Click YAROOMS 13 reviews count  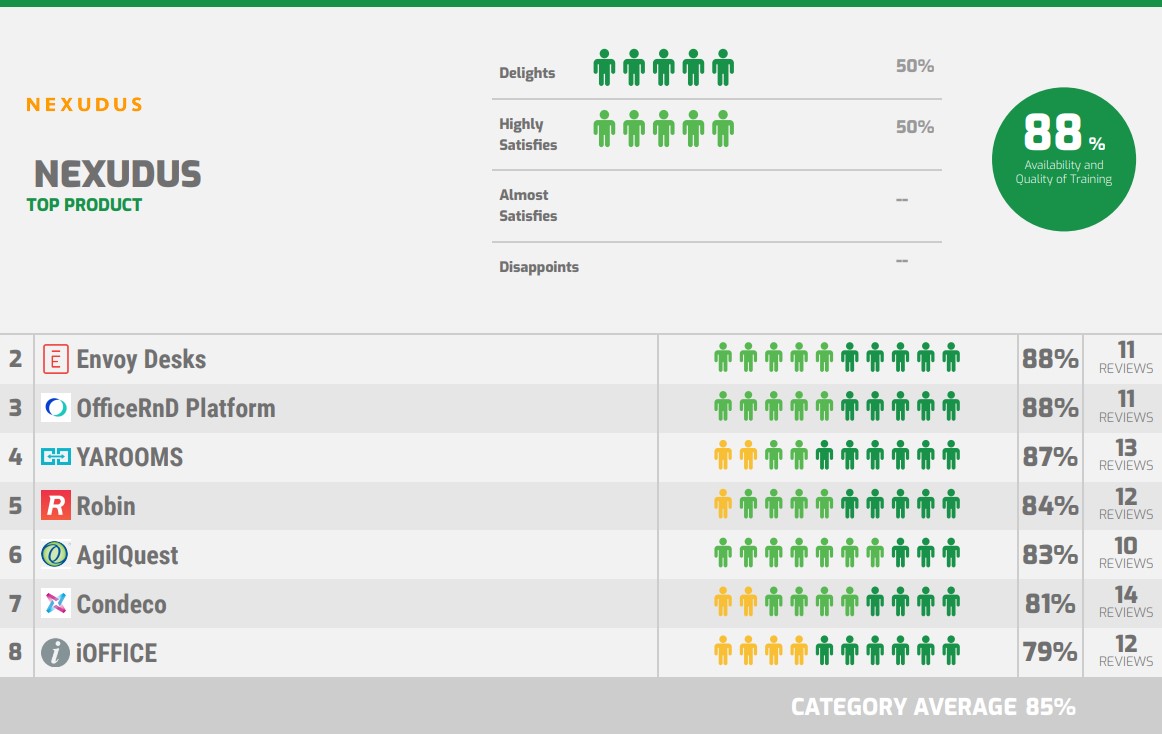(x=1126, y=455)
